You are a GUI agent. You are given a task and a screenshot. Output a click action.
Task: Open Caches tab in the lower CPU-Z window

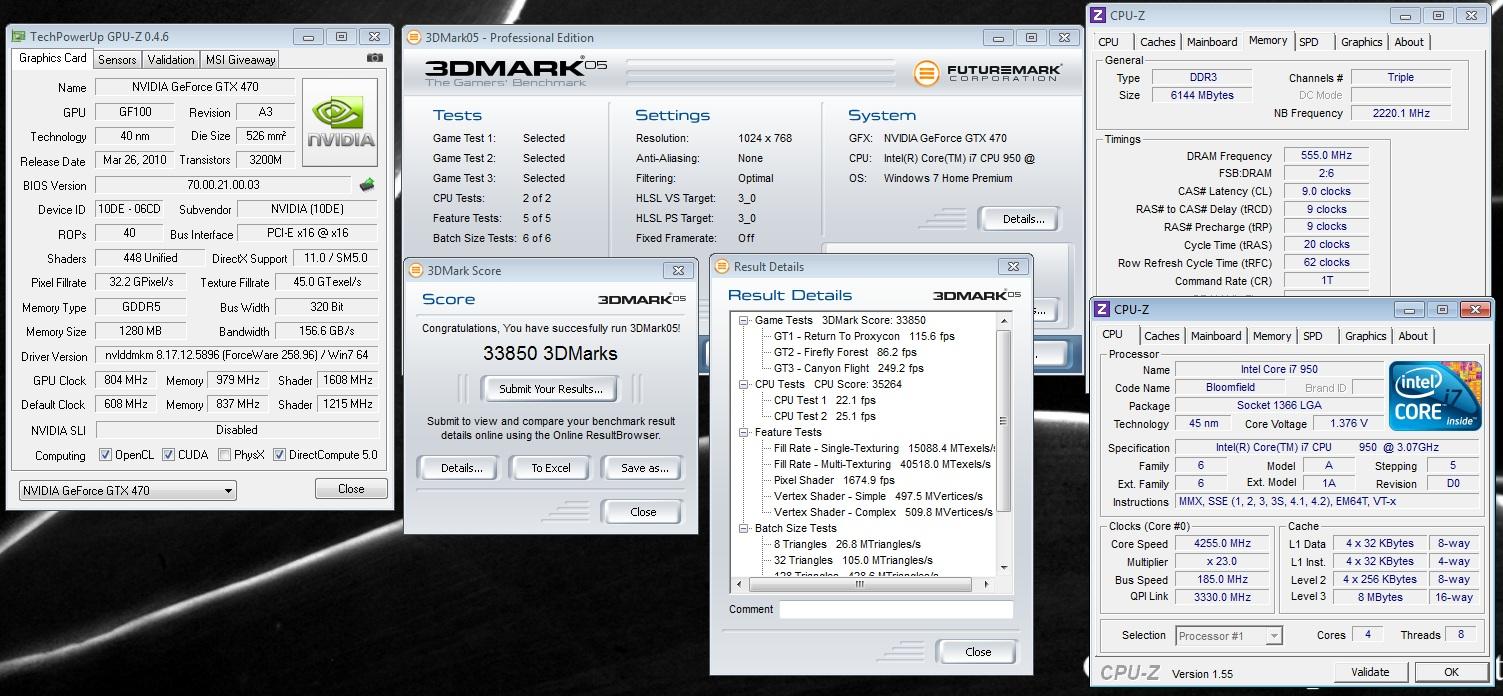tap(1162, 336)
